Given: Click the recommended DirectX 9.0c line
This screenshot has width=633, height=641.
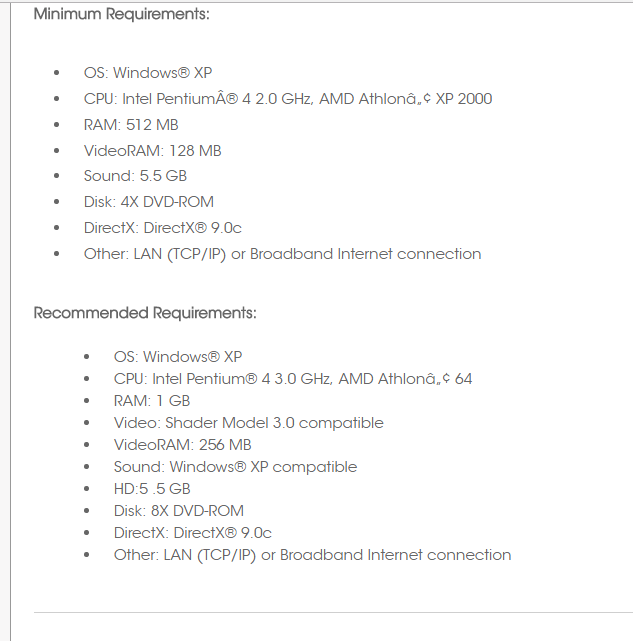Looking at the screenshot, I should click(x=193, y=533).
